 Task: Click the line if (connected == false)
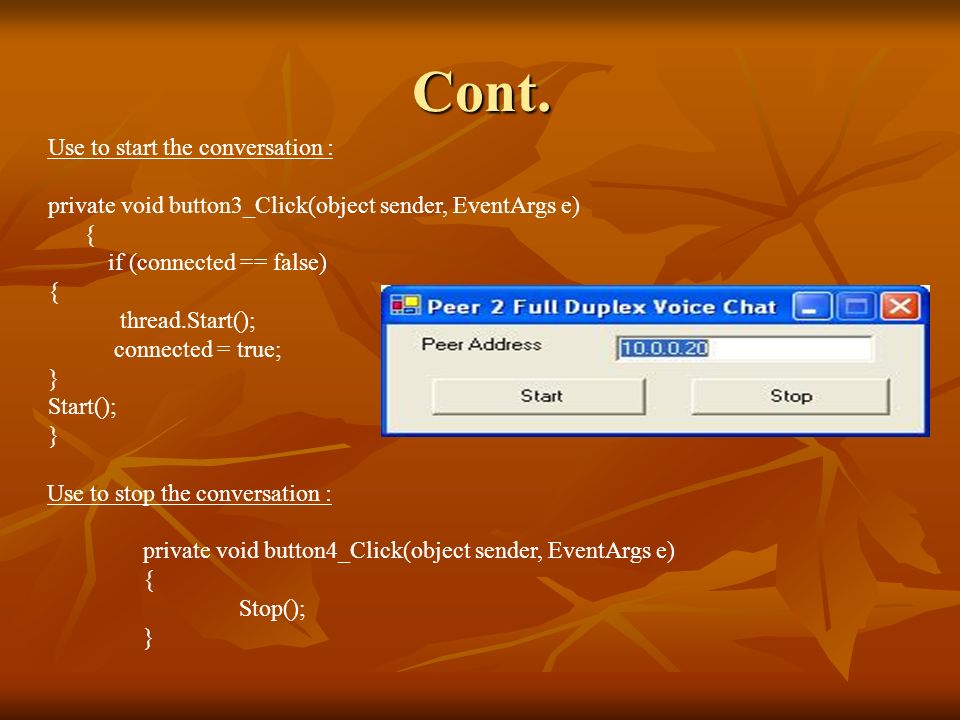click(x=217, y=263)
